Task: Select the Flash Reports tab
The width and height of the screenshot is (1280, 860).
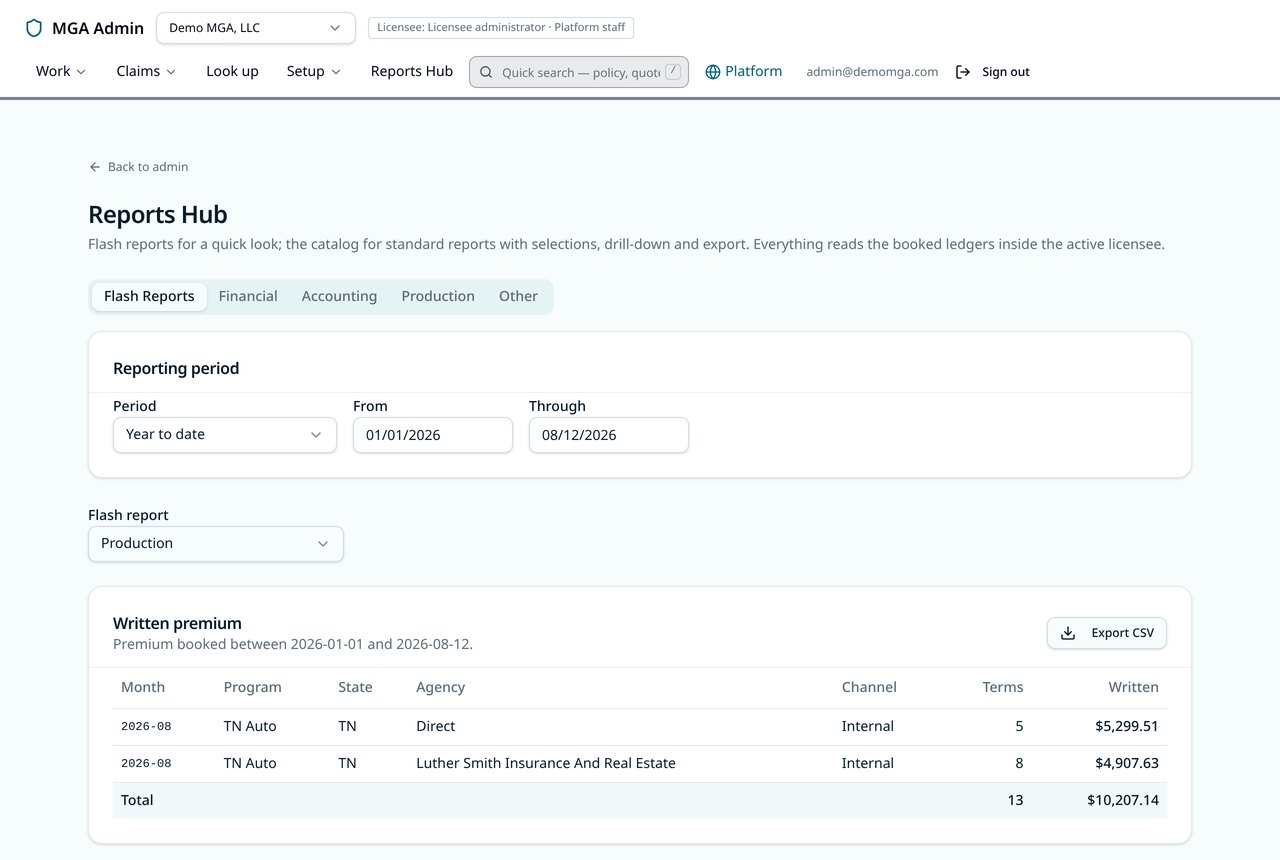Action: tap(149, 297)
